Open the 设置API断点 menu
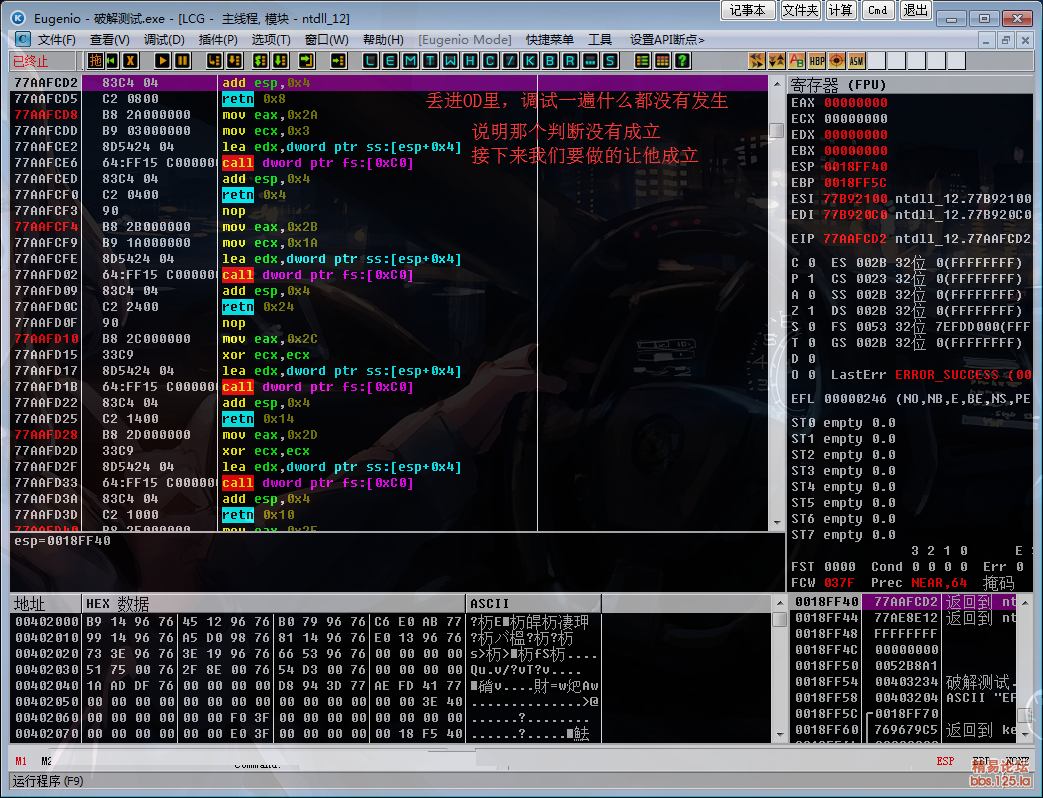The width and height of the screenshot is (1043, 798). coord(667,40)
